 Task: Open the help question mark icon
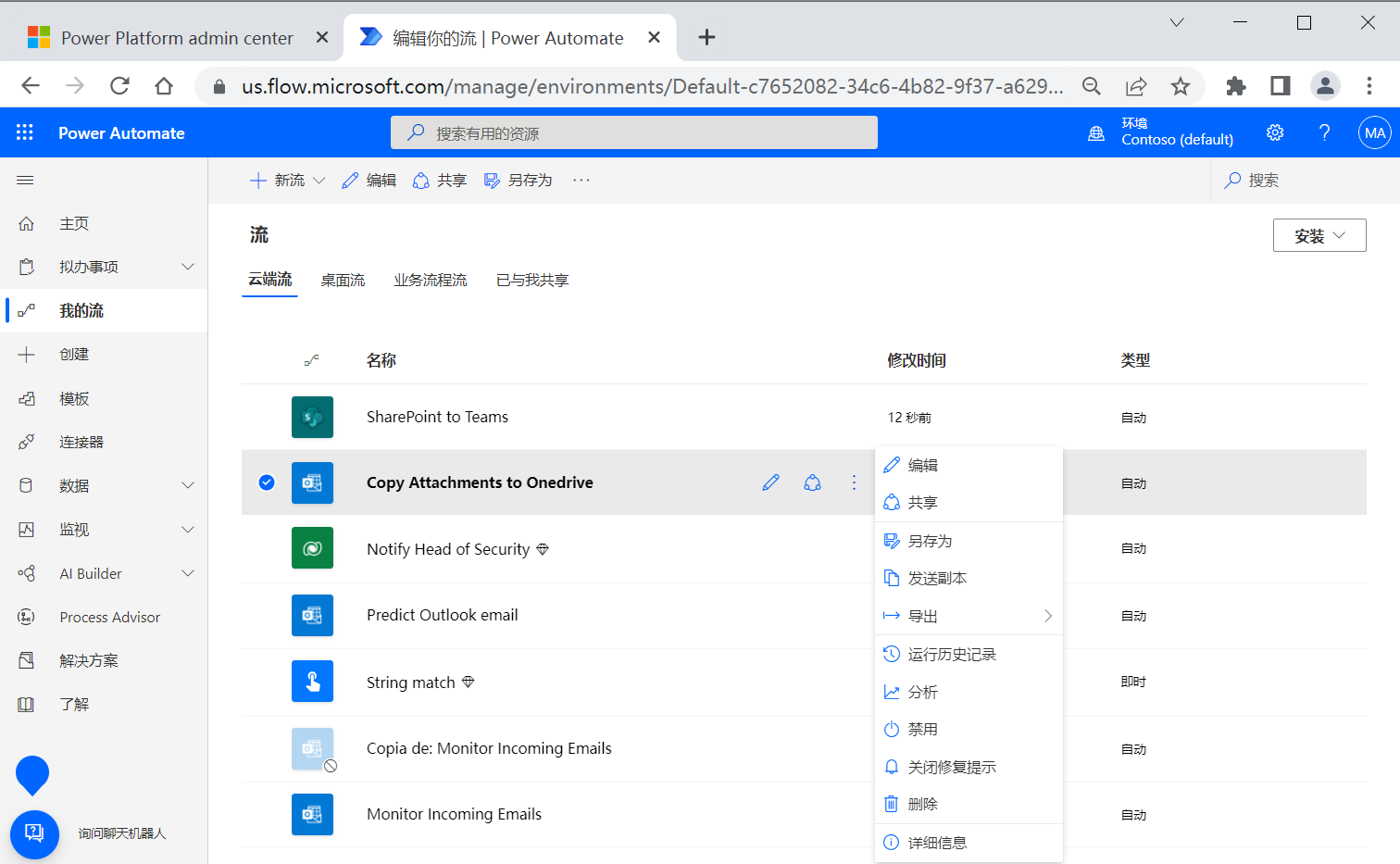(1325, 132)
